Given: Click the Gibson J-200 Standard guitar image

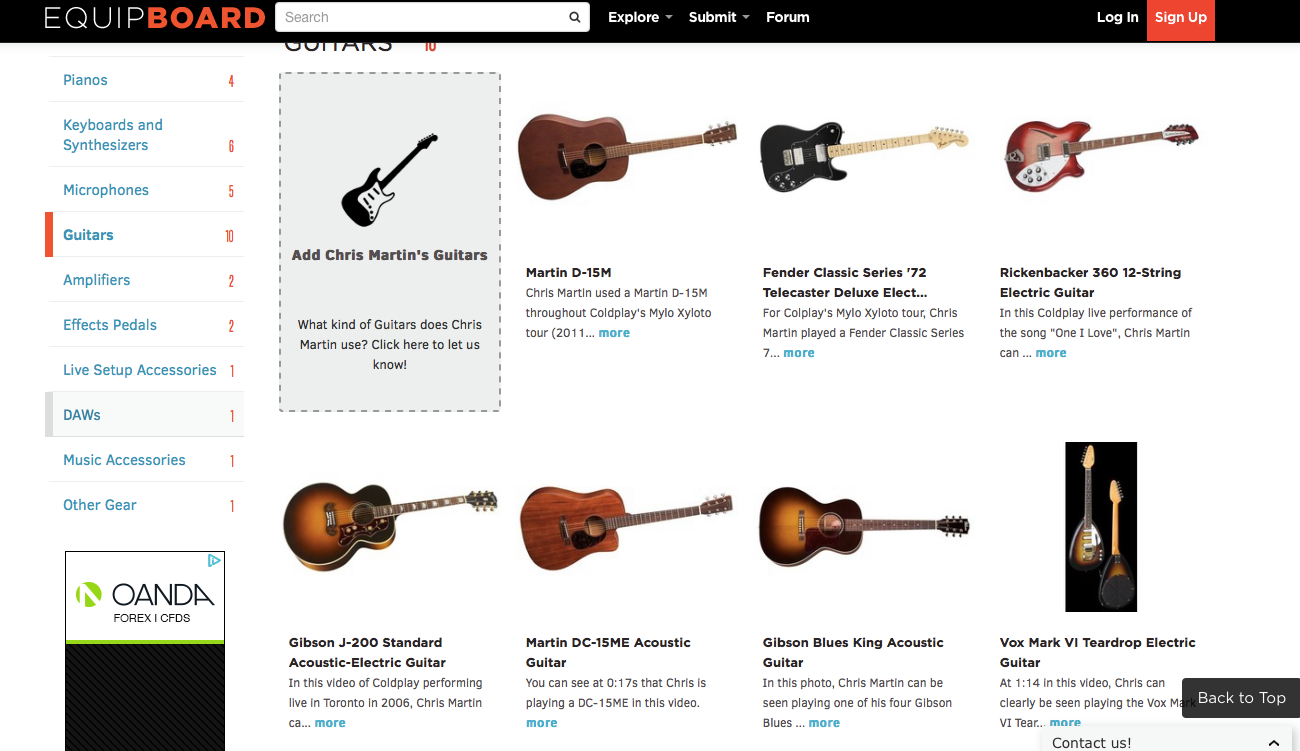Looking at the screenshot, I should pyautogui.click(x=390, y=525).
